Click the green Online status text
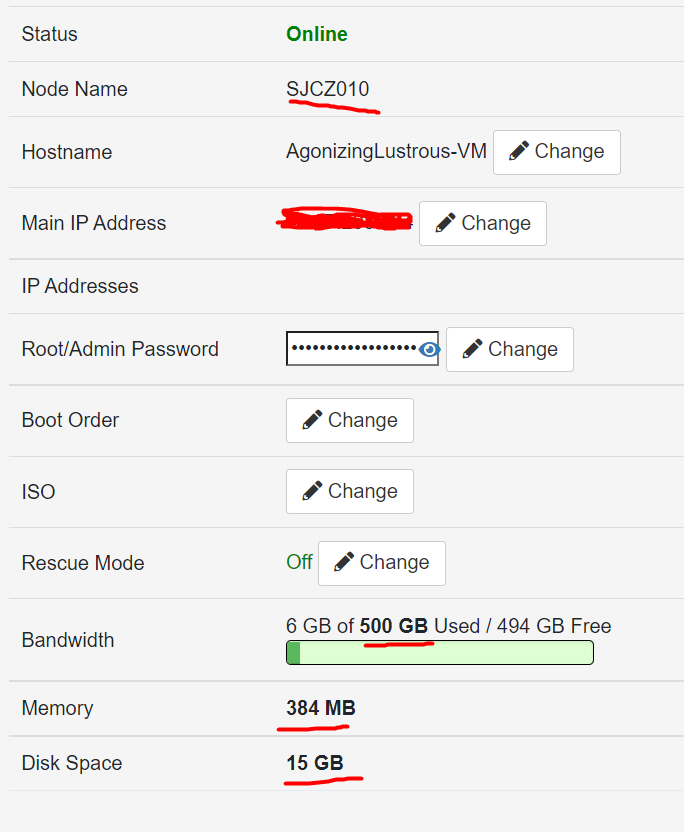Image resolution: width=684 pixels, height=832 pixels. click(x=317, y=34)
